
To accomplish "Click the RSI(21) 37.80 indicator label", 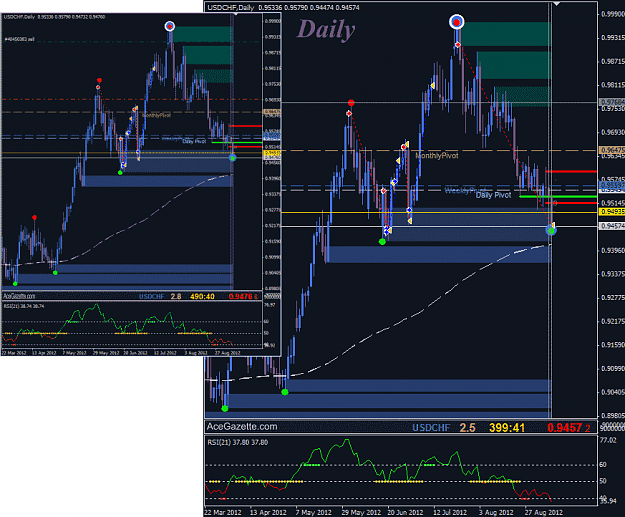I will 238,442.
